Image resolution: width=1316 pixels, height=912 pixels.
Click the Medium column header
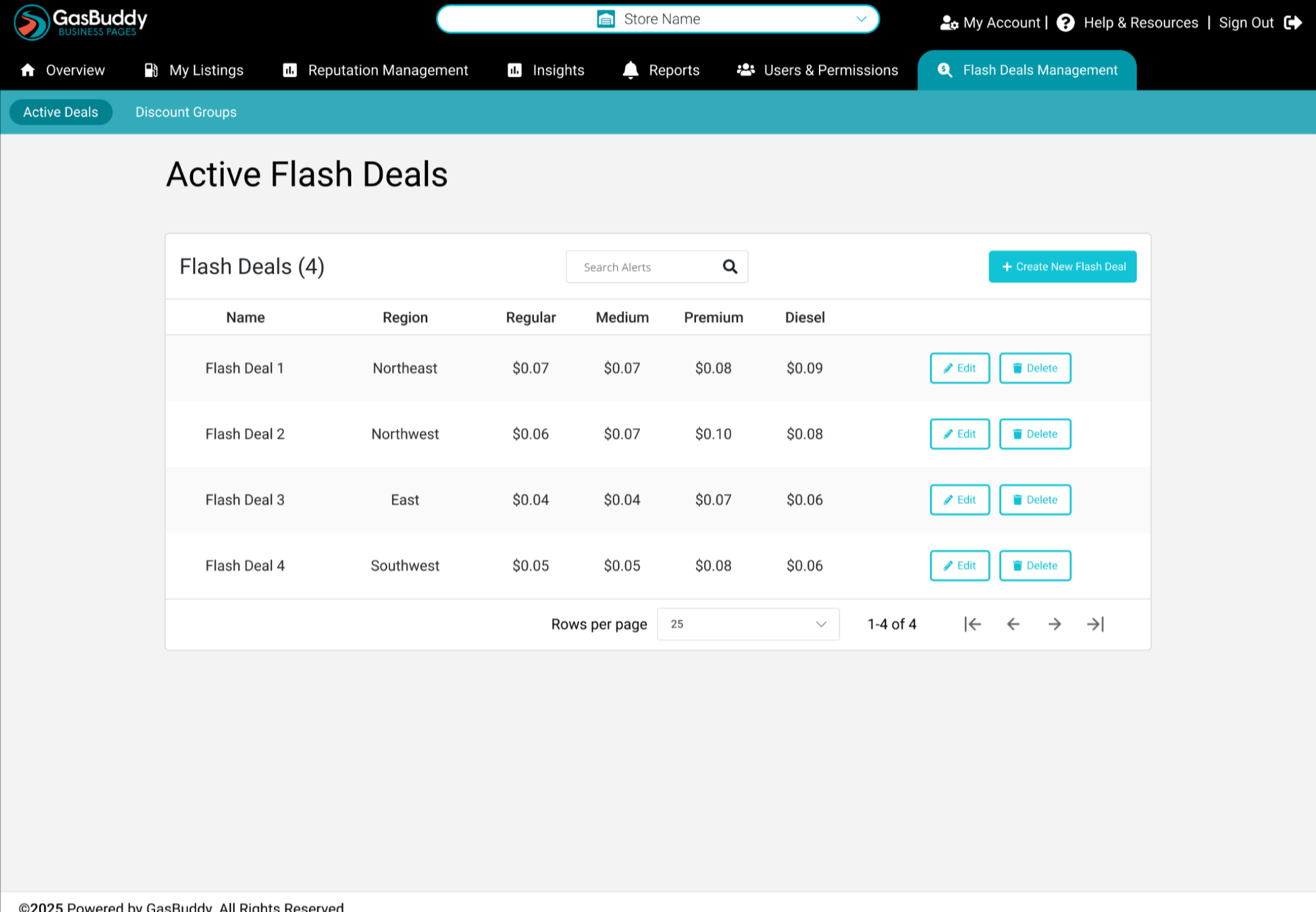(622, 317)
